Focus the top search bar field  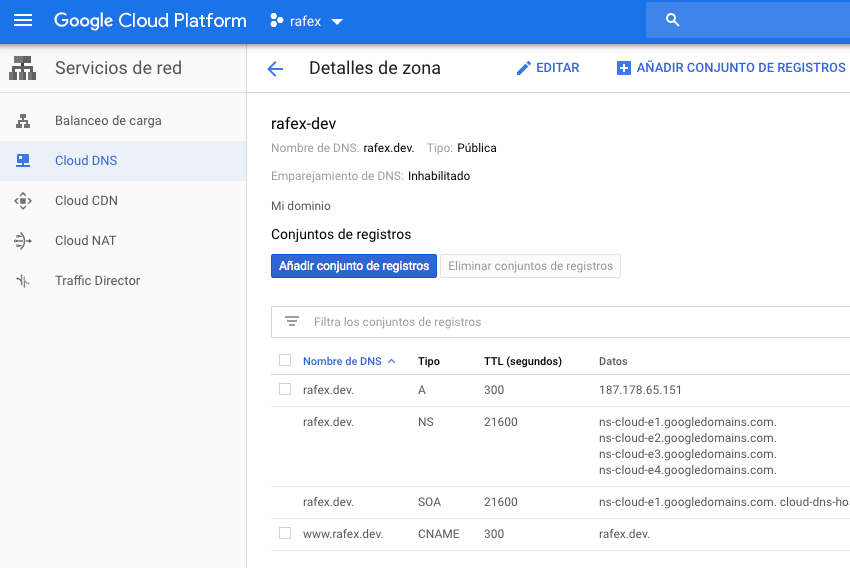[x=748, y=20]
